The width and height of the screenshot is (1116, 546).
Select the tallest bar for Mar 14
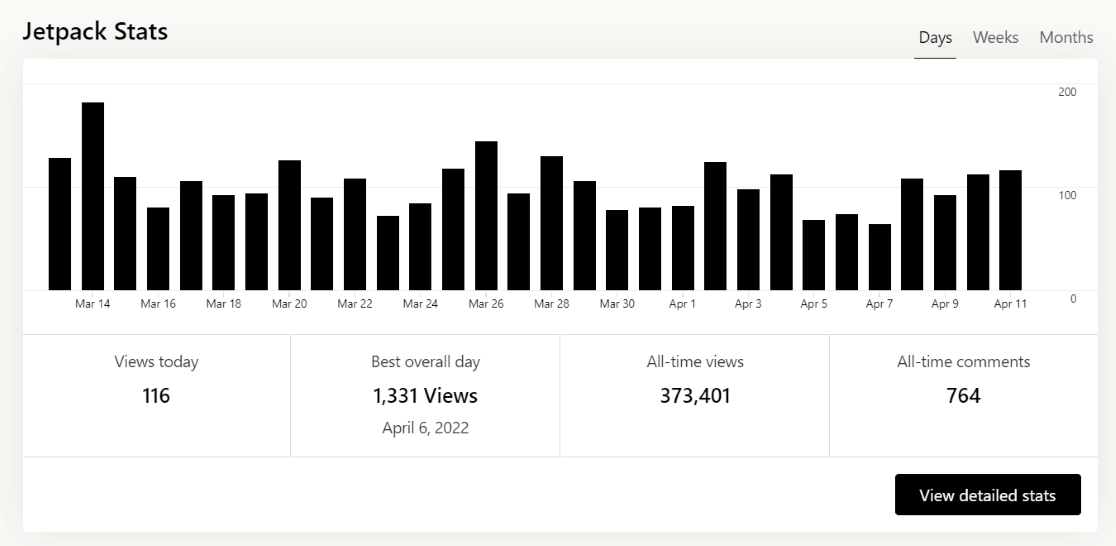(93, 196)
